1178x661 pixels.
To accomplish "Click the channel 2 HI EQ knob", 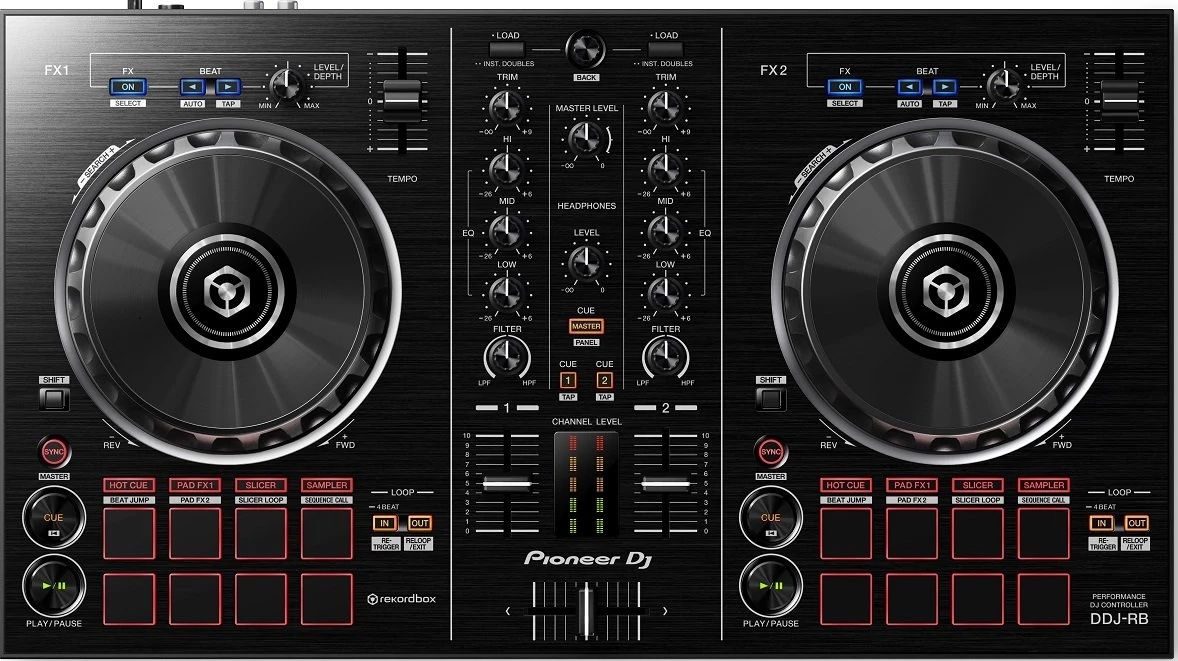I will coord(665,170).
